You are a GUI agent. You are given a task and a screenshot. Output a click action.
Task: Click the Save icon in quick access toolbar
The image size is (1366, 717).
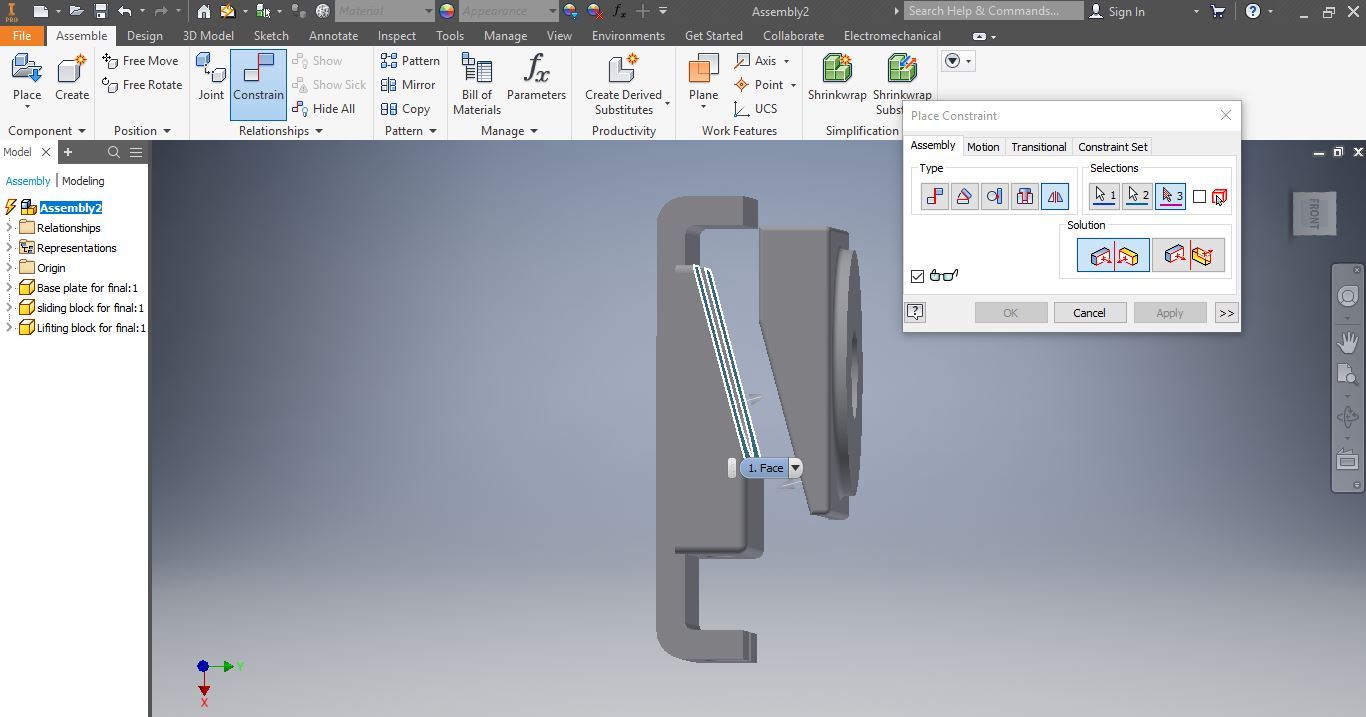(101, 12)
